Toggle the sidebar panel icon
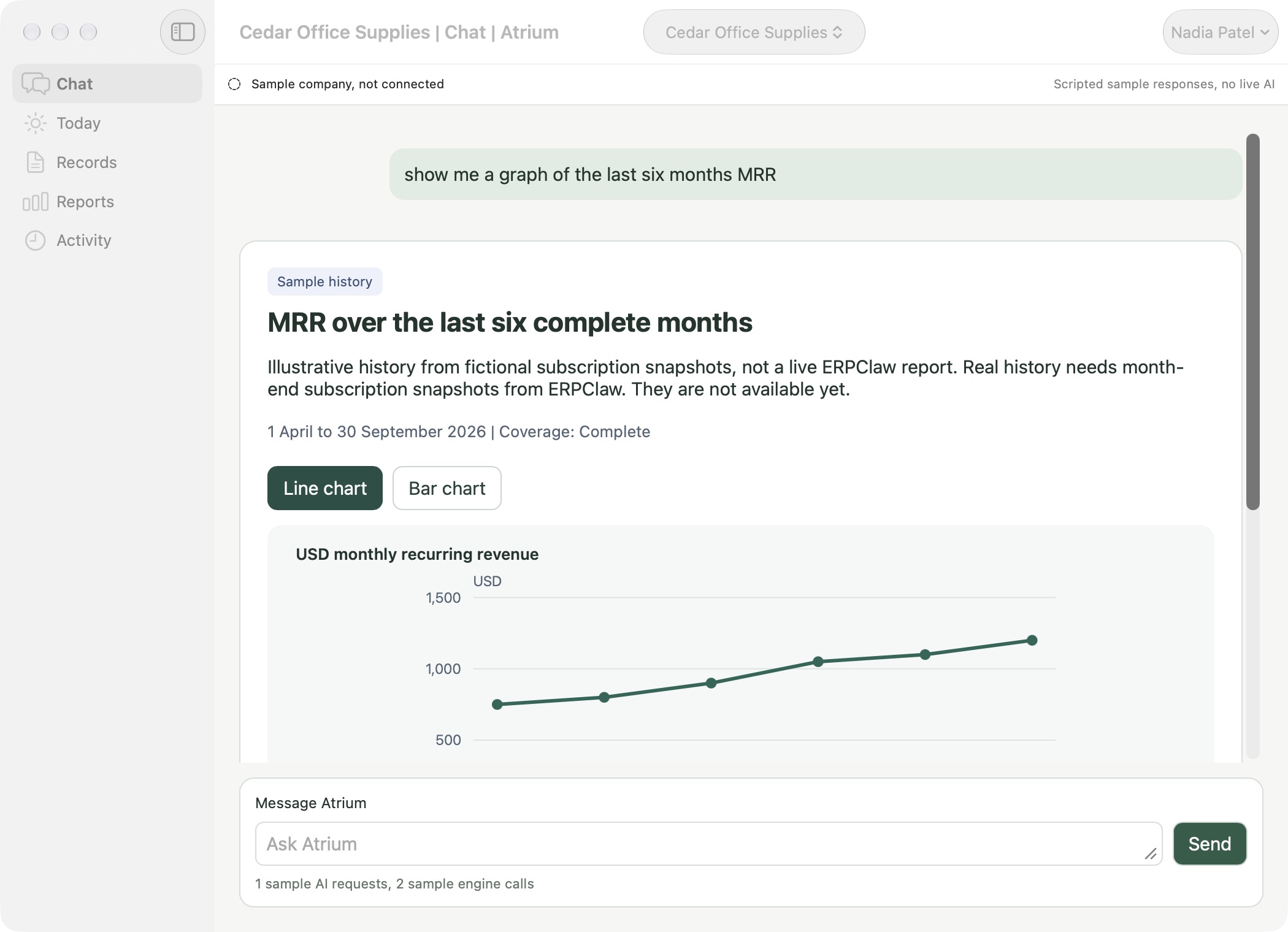The height and width of the screenshot is (932, 1288). 183,32
